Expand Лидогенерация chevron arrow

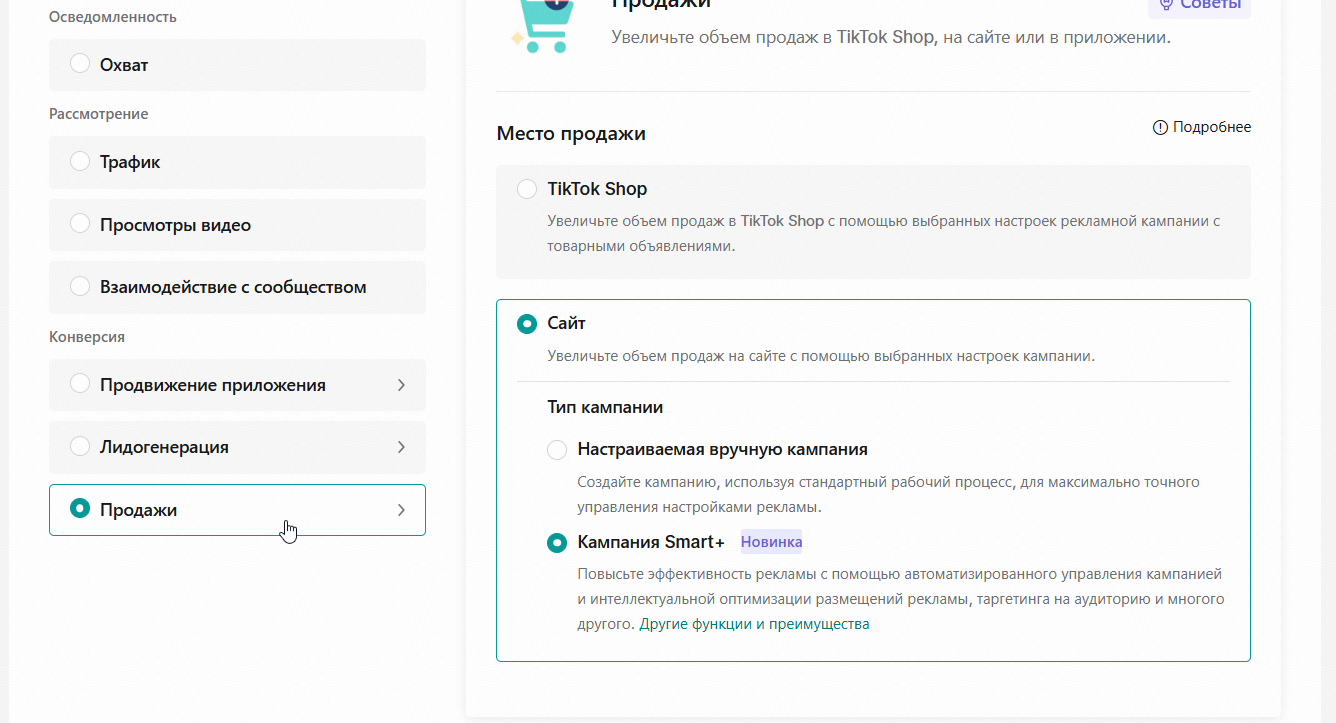tap(401, 447)
